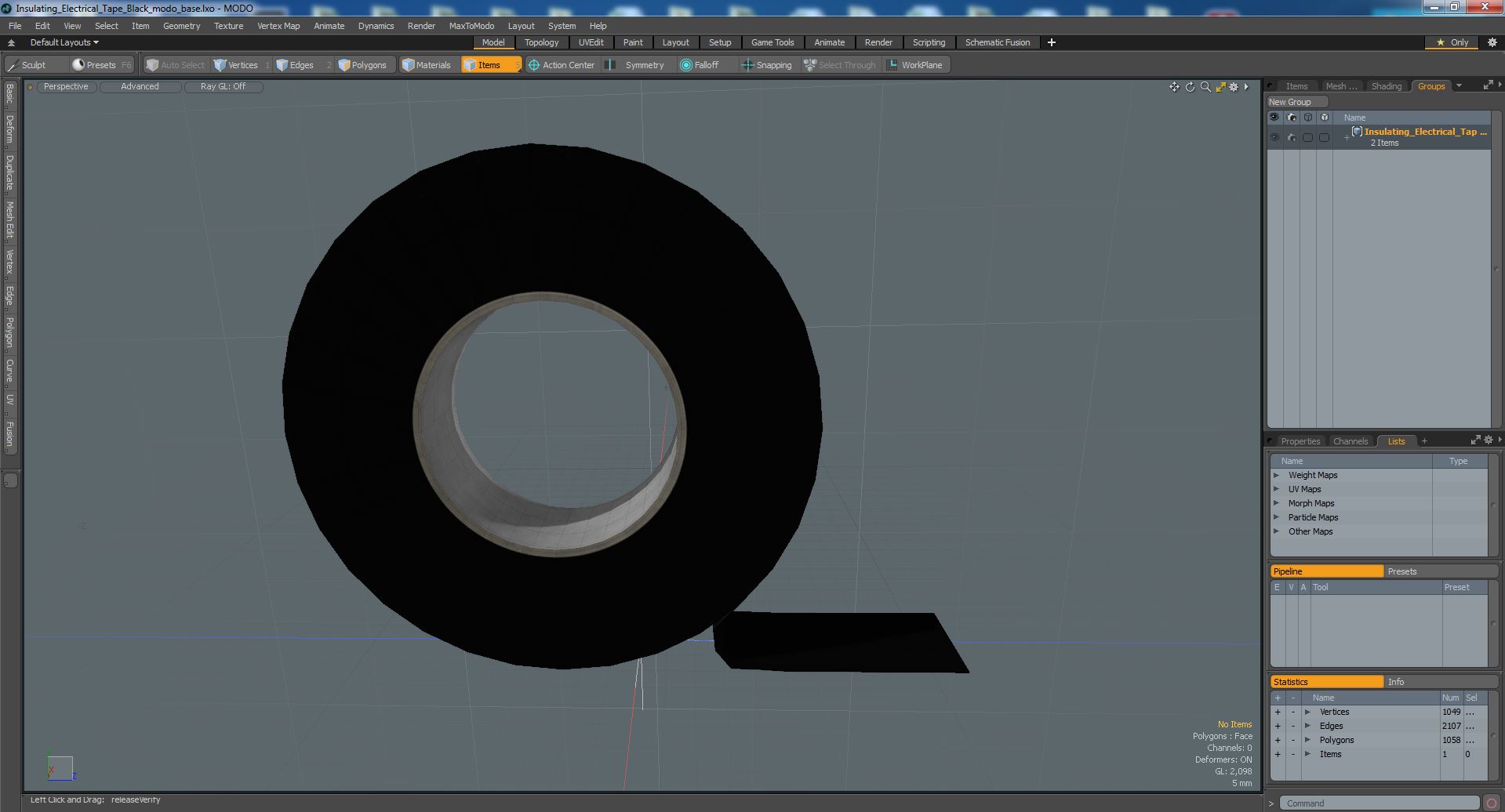1505x812 pixels.
Task: Click minus on Items statistics row
Action: (x=1293, y=754)
